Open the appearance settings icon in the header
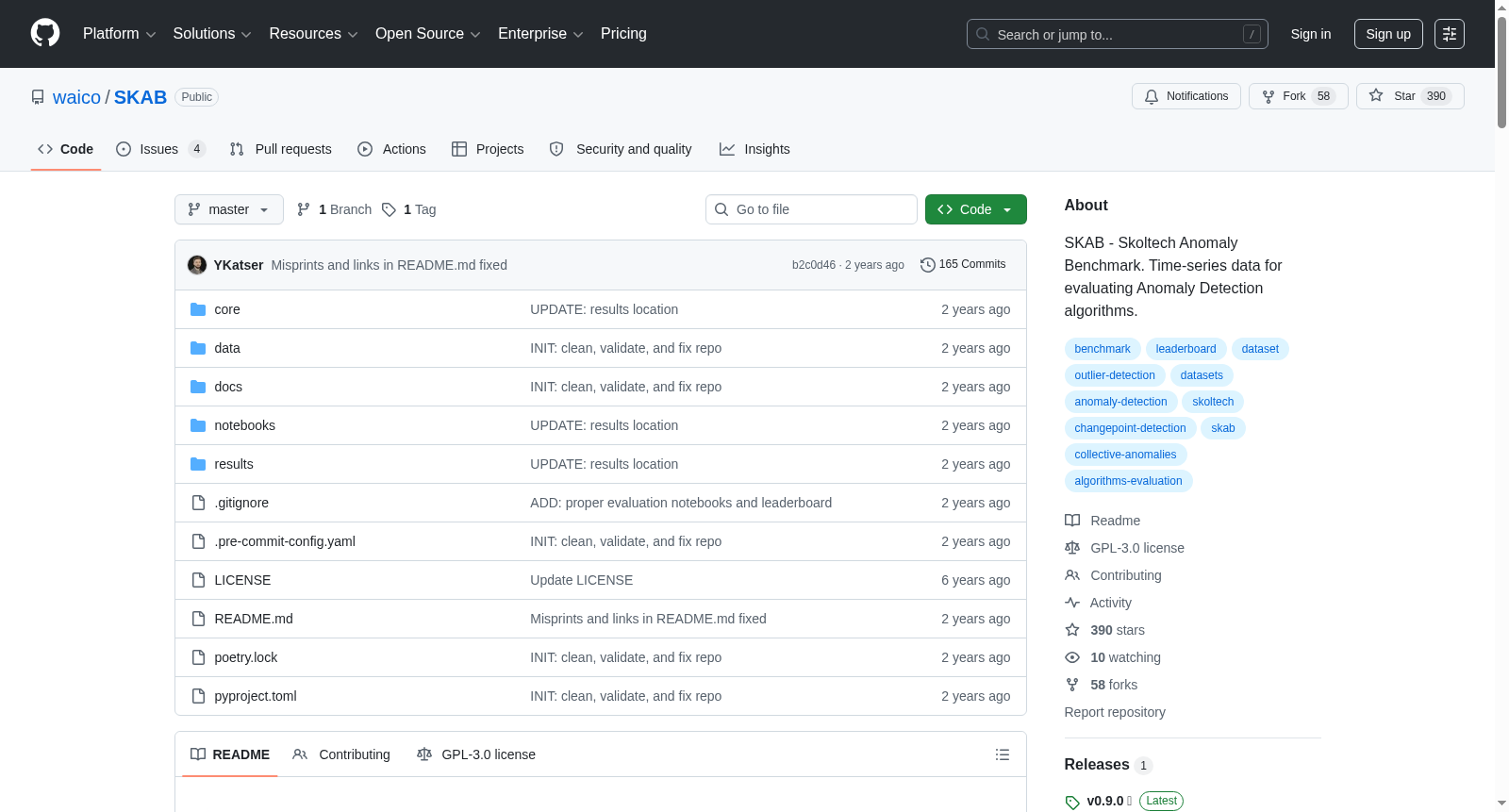This screenshot has height=812, width=1509. pyautogui.click(x=1450, y=34)
